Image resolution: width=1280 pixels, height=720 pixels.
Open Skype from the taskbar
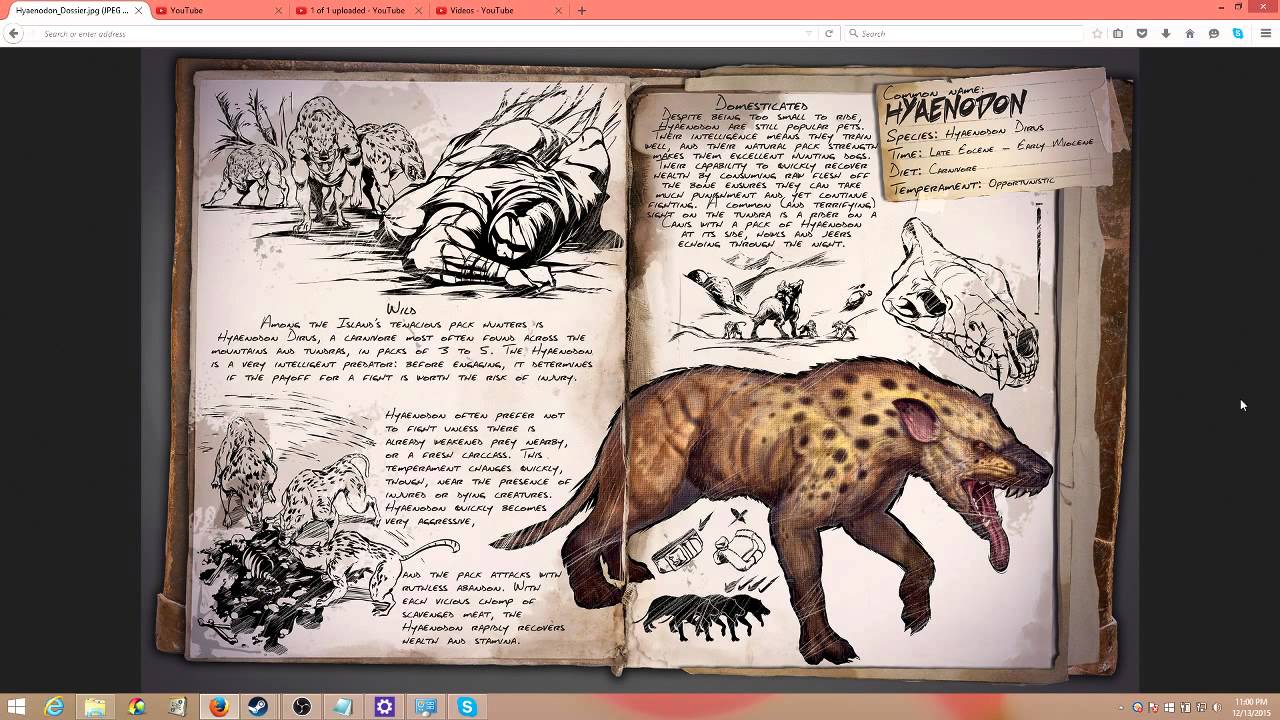[x=466, y=707]
